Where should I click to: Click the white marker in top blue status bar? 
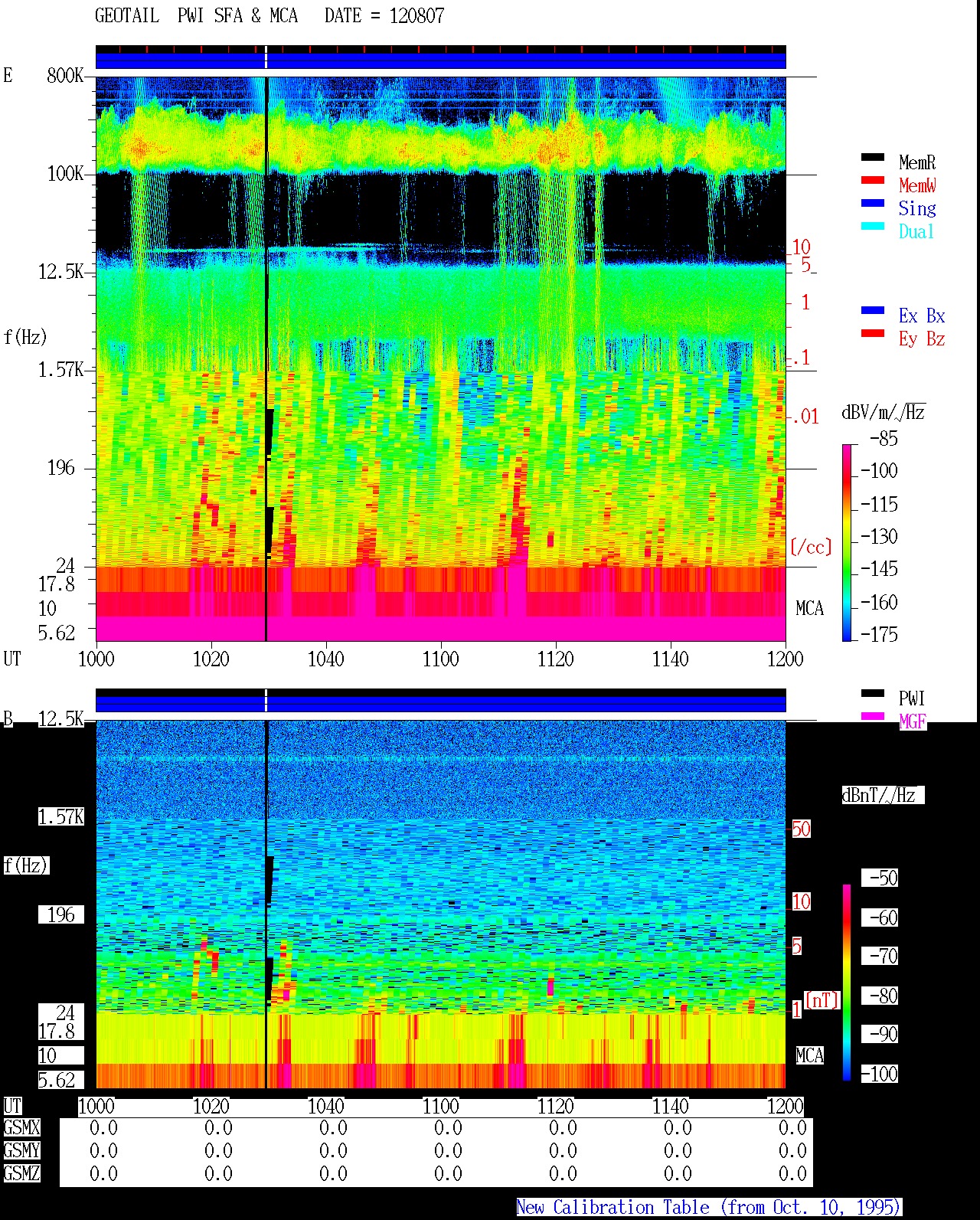266,57
